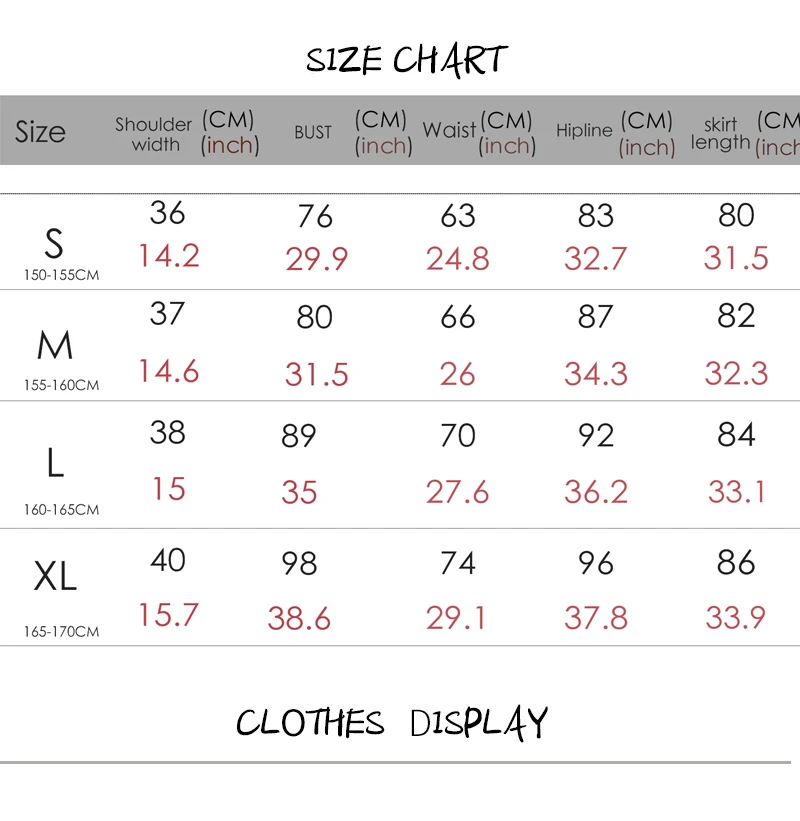Click the SIZE CHART heading
800x821 pixels.
(x=407, y=60)
